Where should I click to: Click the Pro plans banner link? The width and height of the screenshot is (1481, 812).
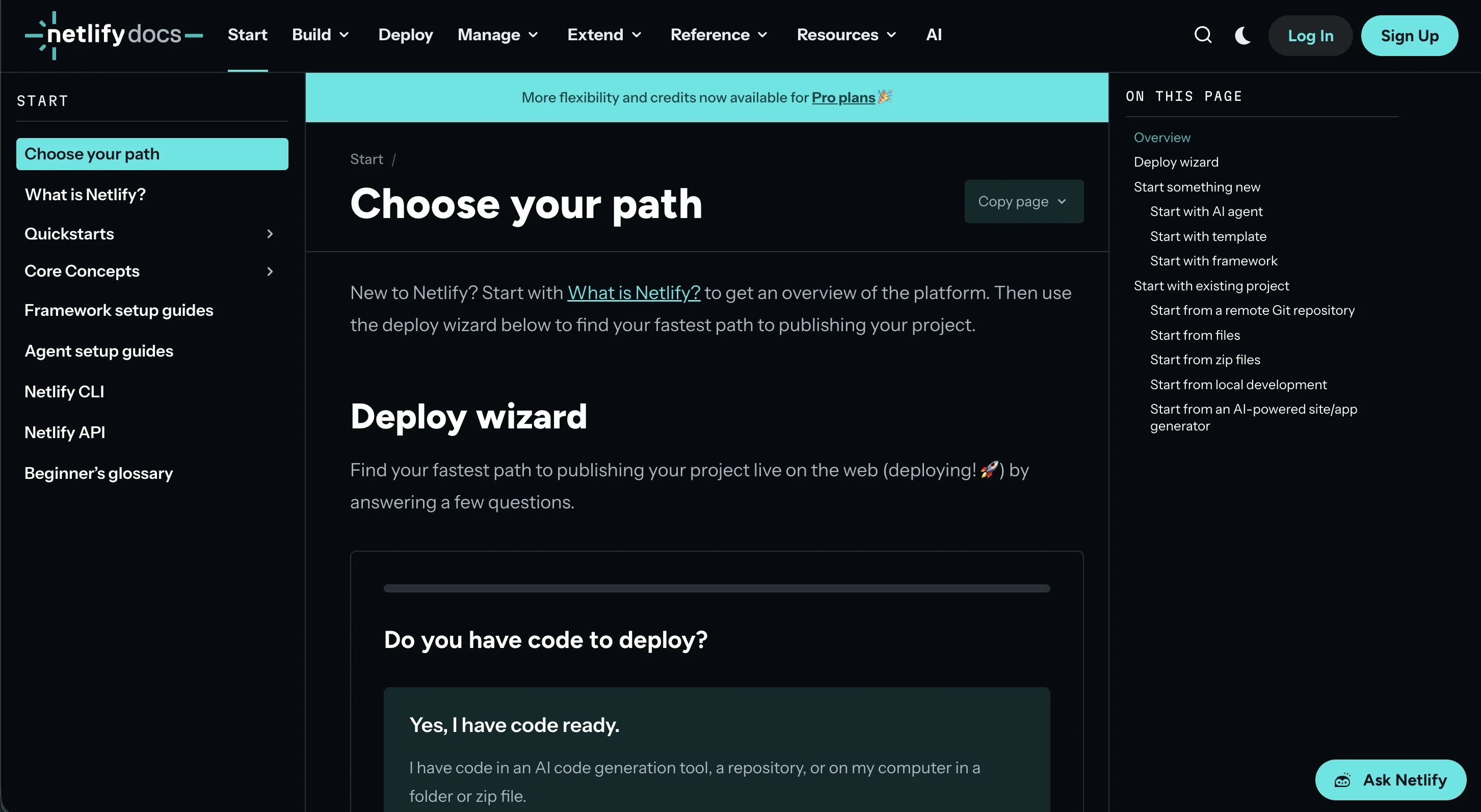click(x=843, y=98)
